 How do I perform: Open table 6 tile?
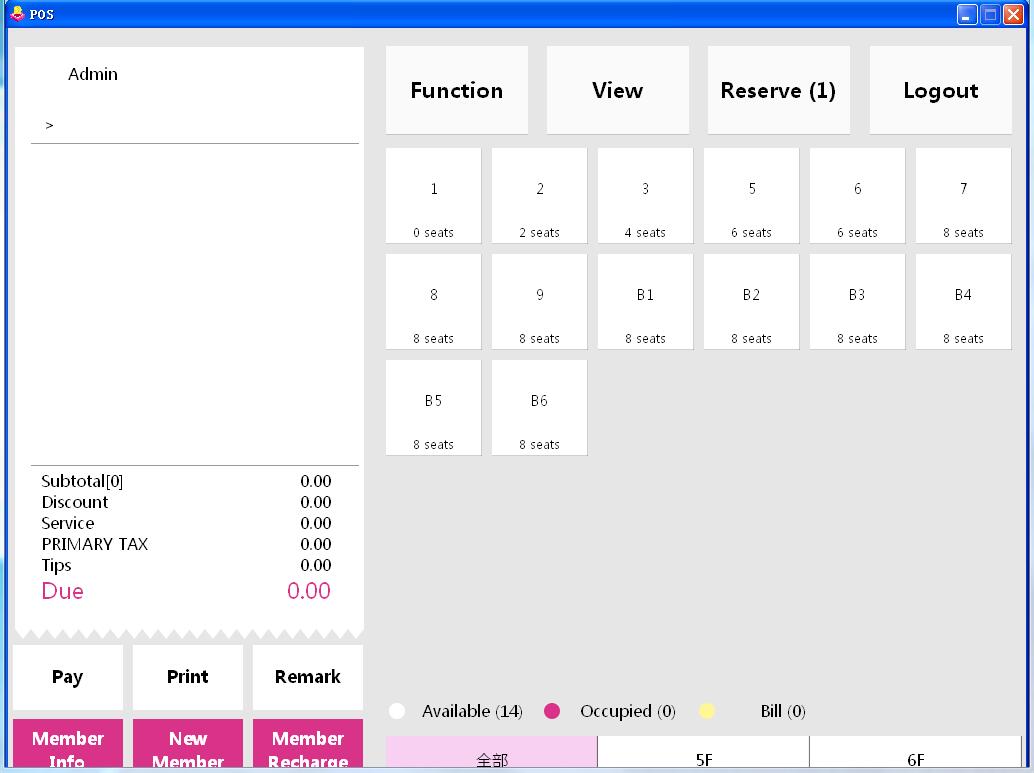tap(857, 196)
